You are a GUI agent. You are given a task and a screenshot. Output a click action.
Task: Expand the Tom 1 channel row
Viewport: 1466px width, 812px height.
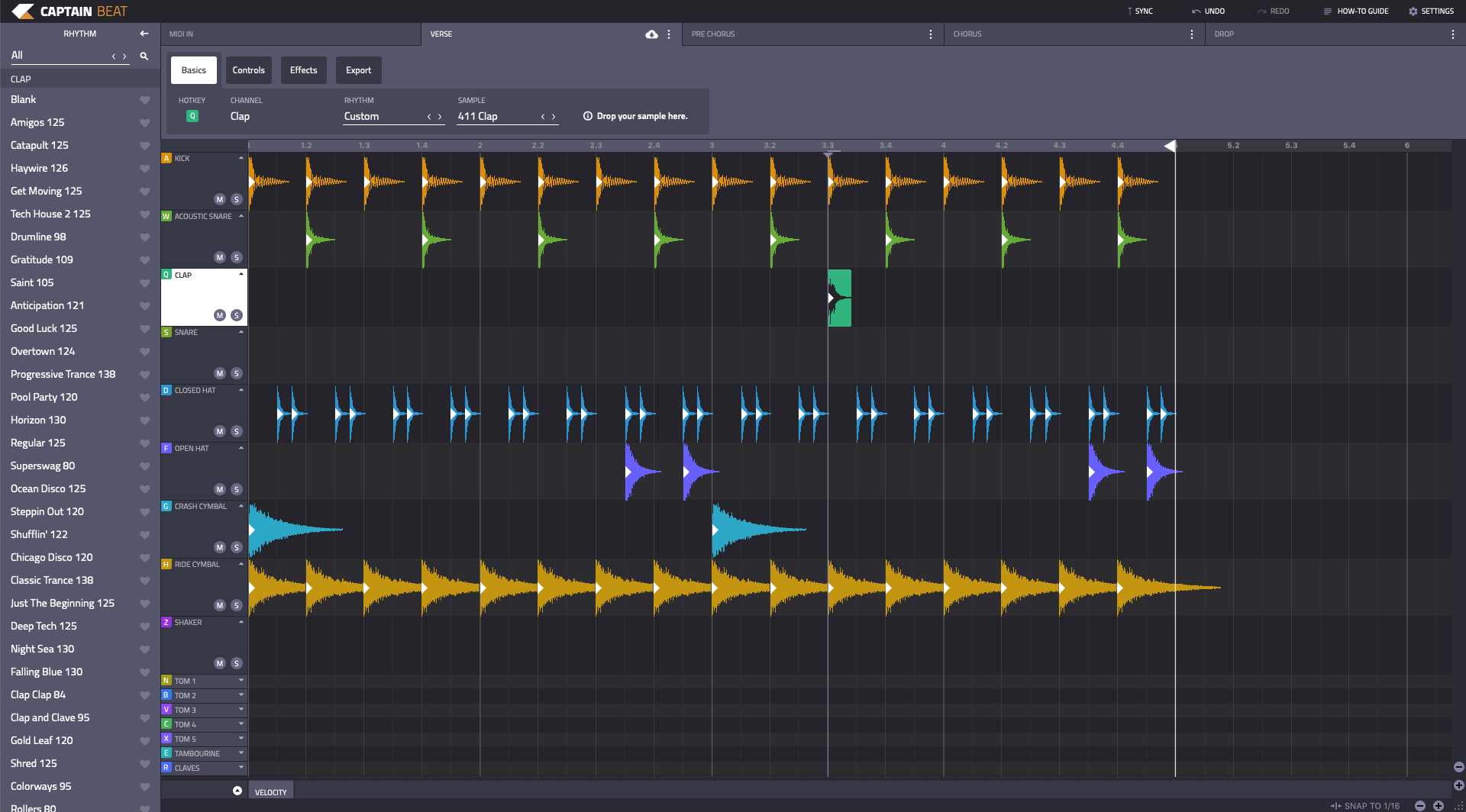(x=241, y=680)
